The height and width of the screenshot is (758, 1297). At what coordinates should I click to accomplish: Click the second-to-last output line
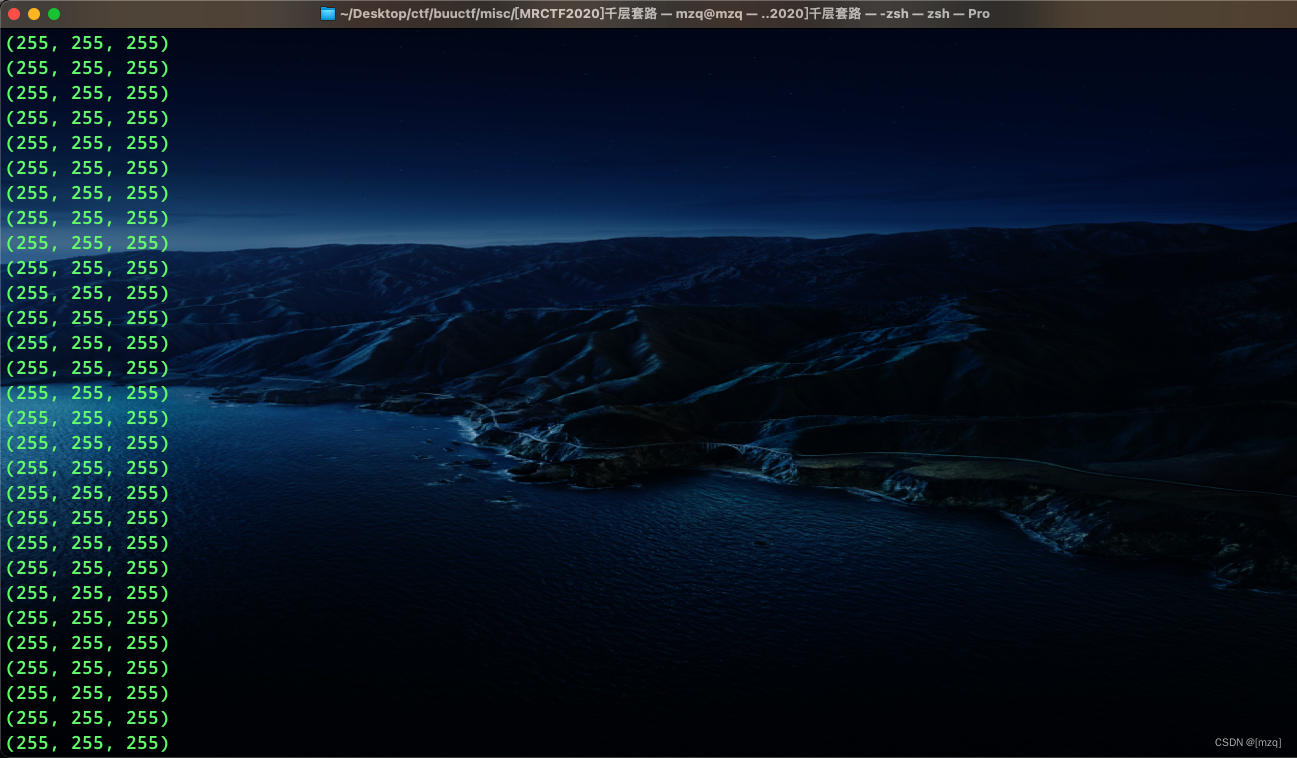[x=87, y=718]
